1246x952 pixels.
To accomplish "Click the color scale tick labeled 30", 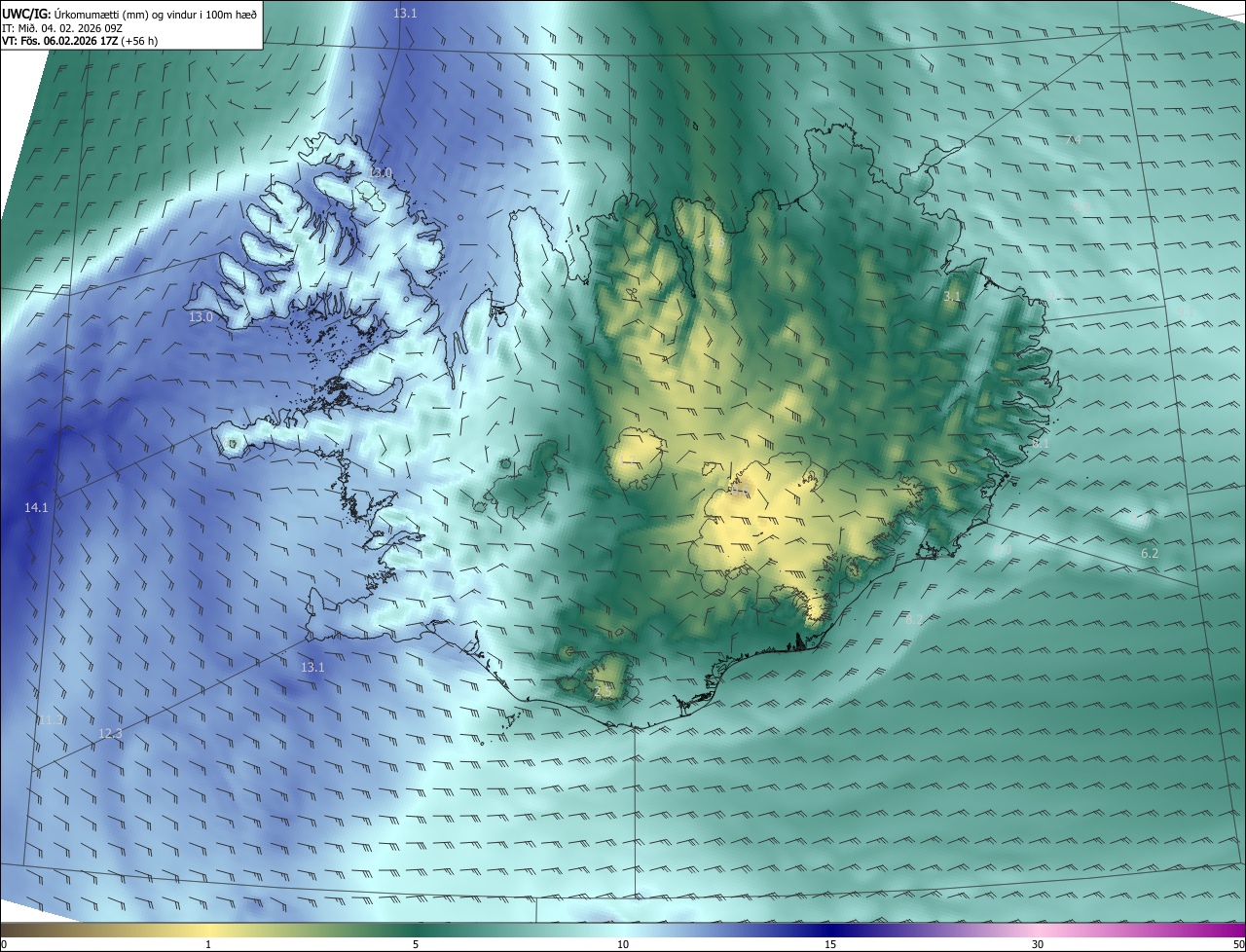I will click(x=1038, y=944).
